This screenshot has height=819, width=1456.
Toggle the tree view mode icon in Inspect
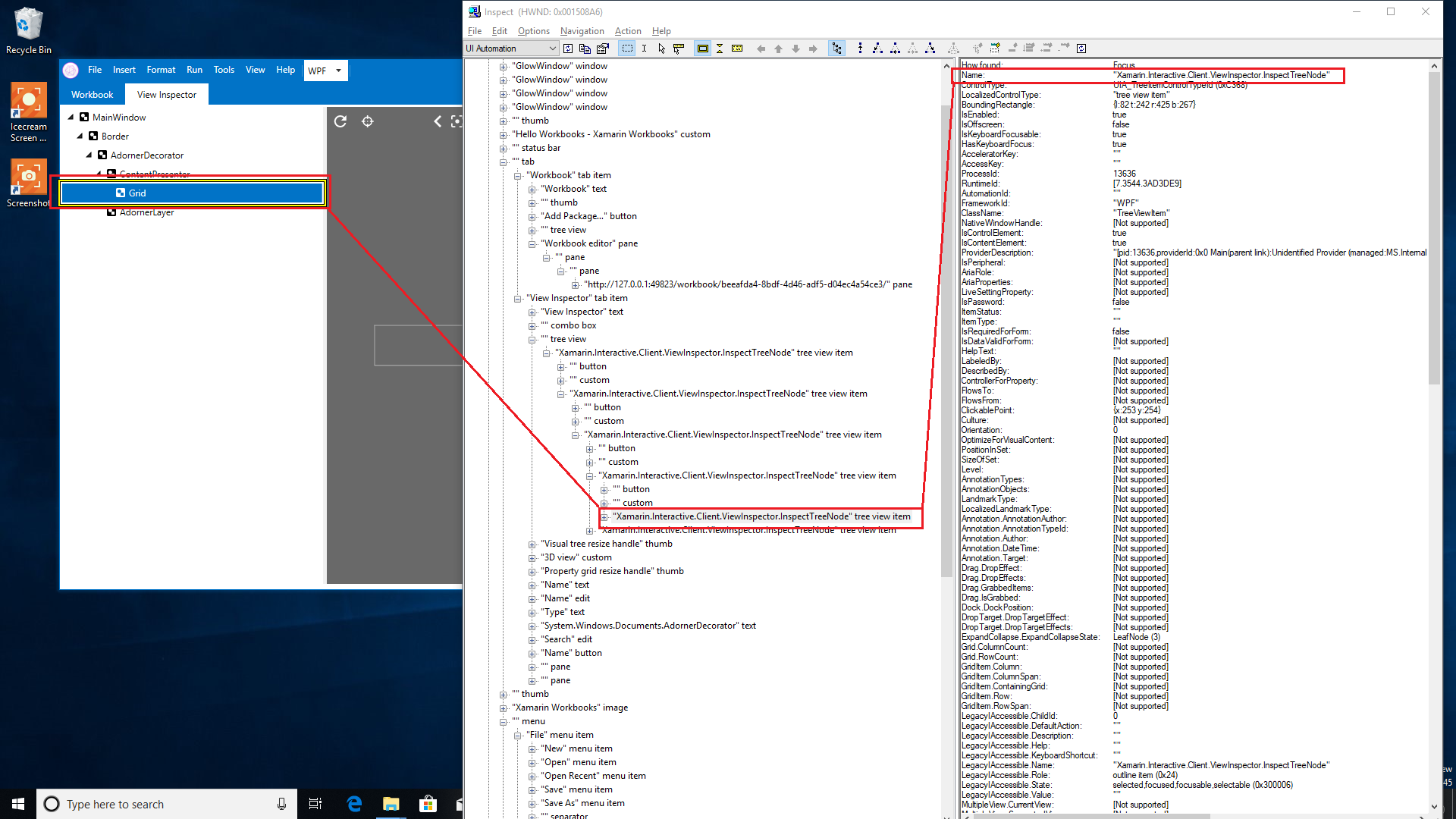point(837,48)
